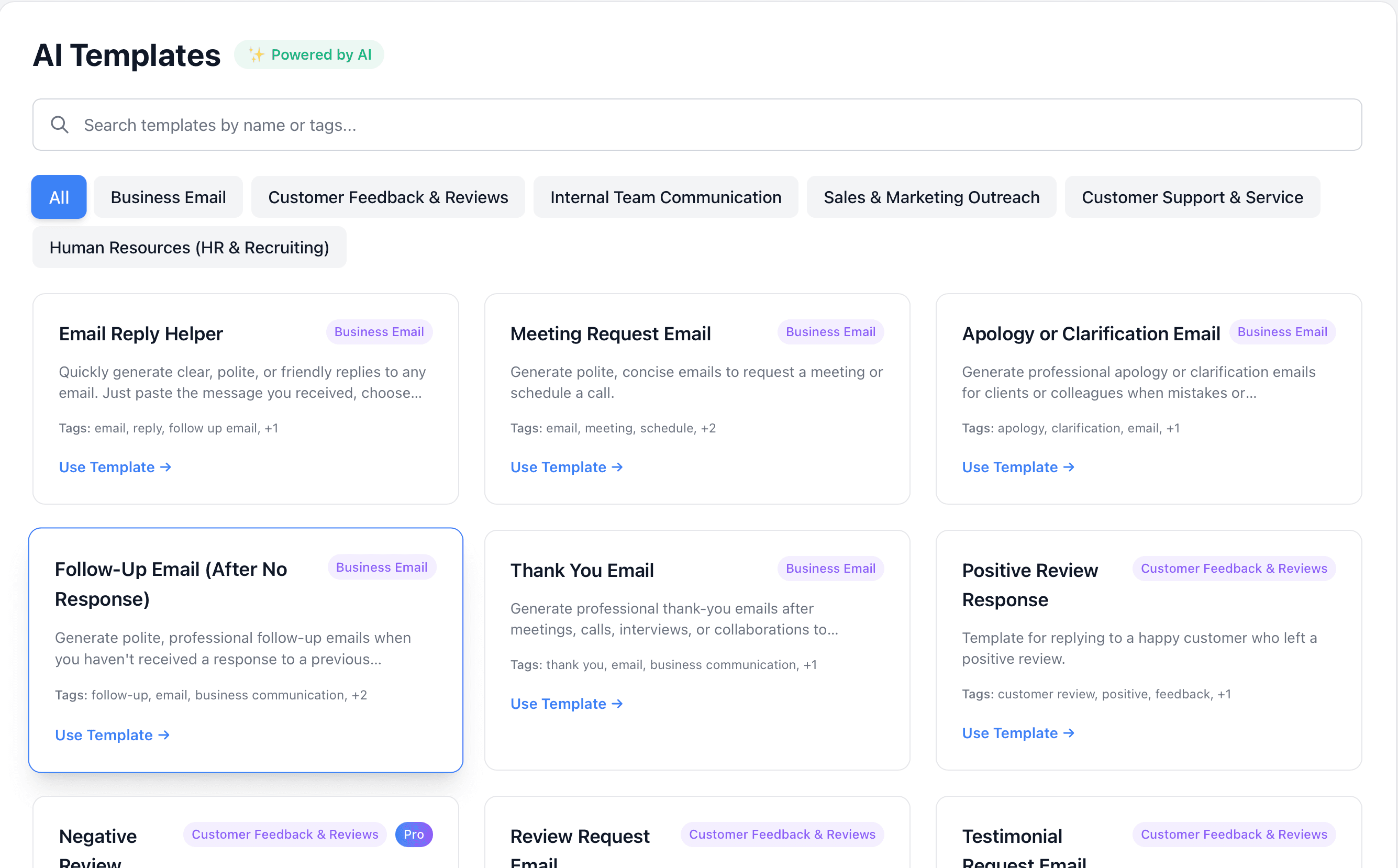Use the Thank You Email template
The image size is (1398, 868).
pyautogui.click(x=558, y=703)
